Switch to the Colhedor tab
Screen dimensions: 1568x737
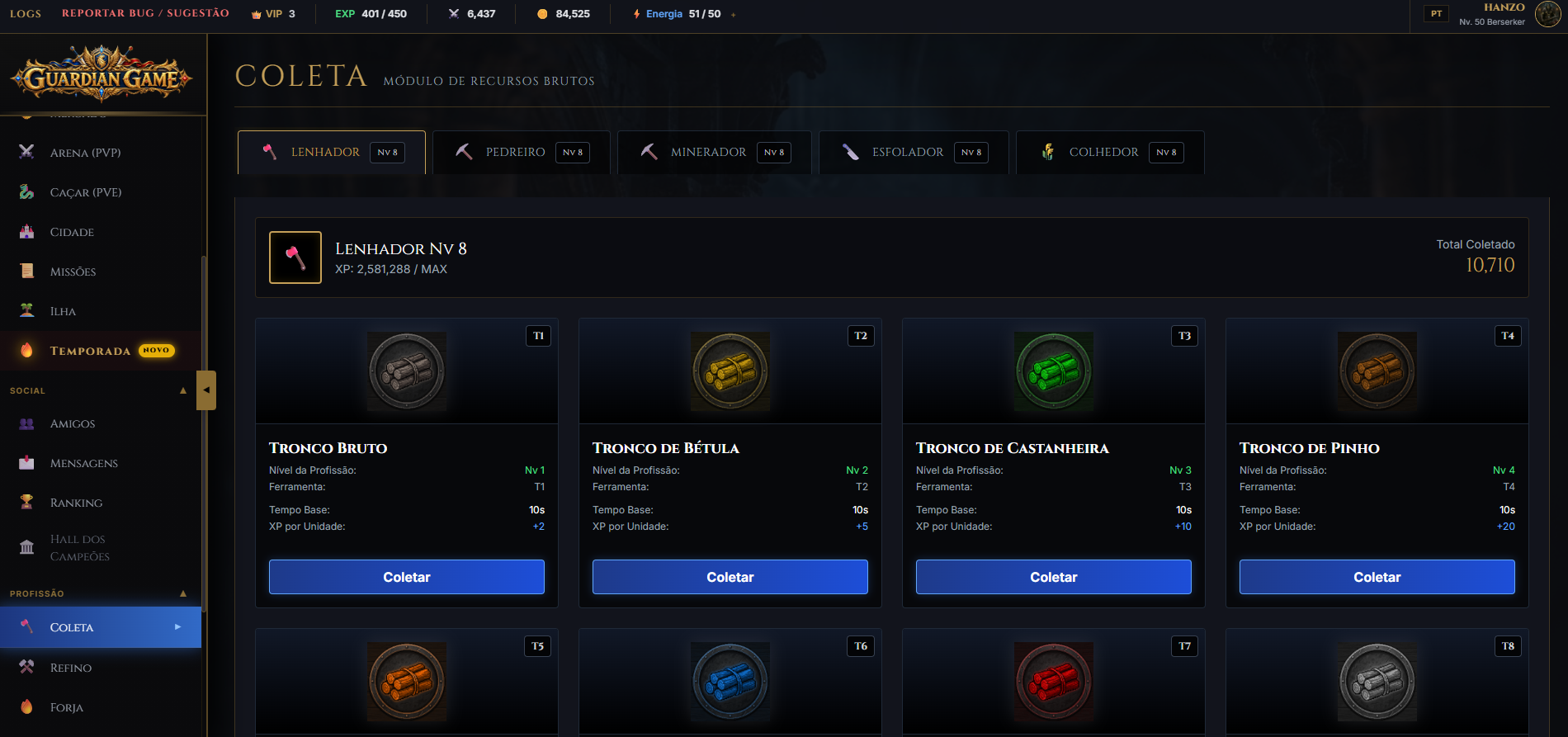click(1110, 152)
